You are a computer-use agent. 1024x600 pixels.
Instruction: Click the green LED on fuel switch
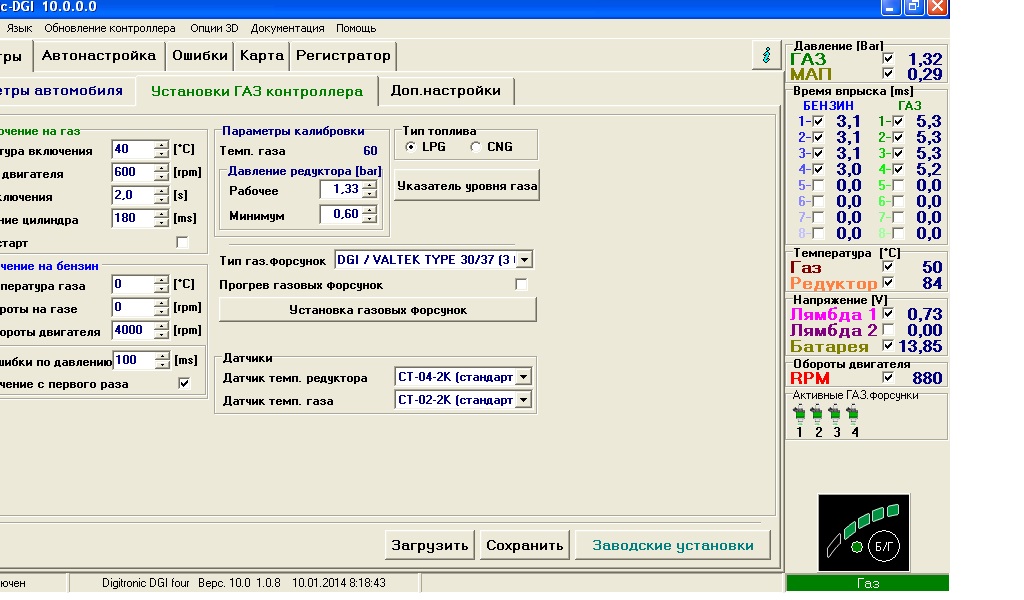[856, 547]
